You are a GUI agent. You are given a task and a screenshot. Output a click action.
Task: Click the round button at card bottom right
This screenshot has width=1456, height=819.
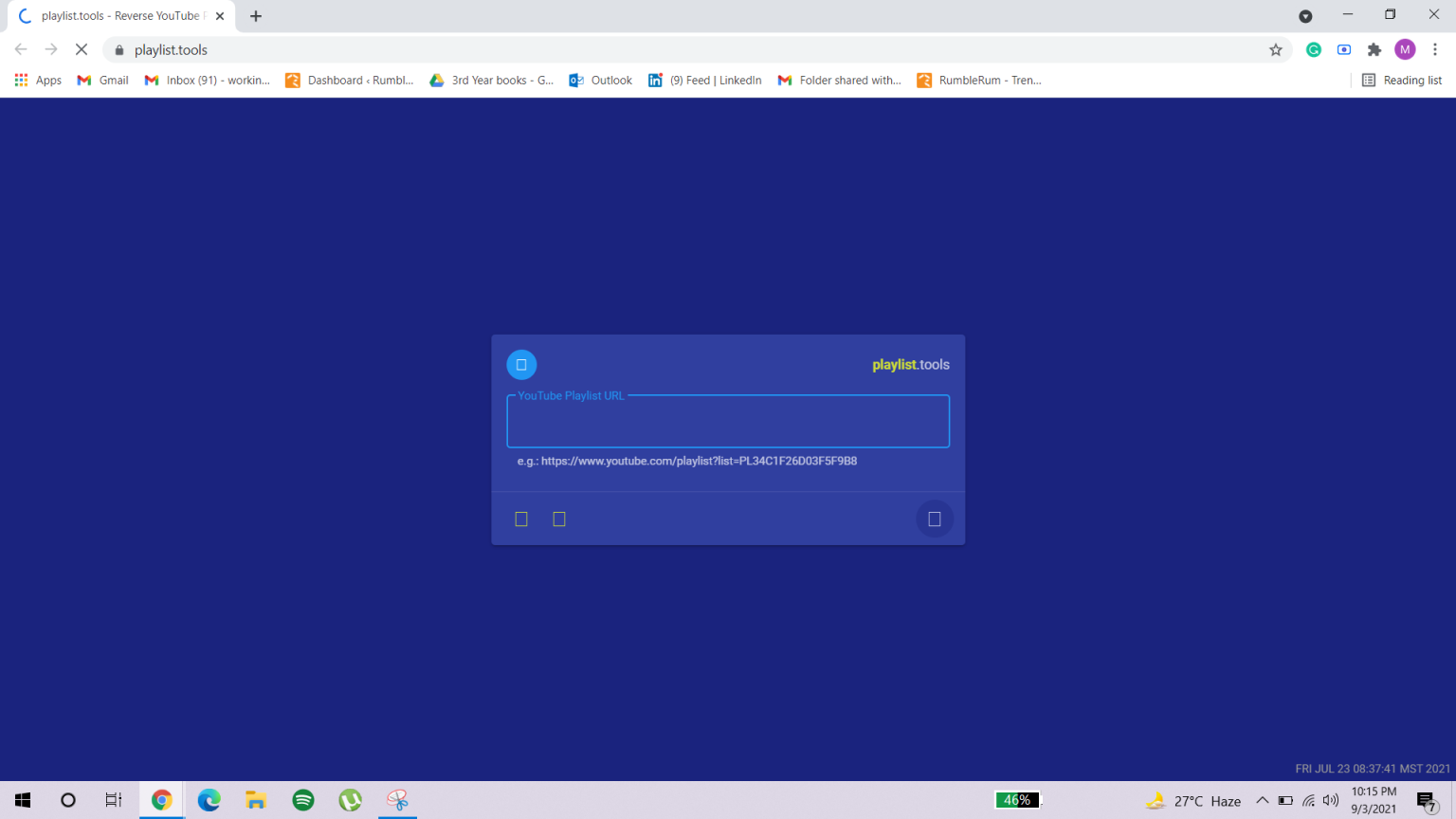935,519
